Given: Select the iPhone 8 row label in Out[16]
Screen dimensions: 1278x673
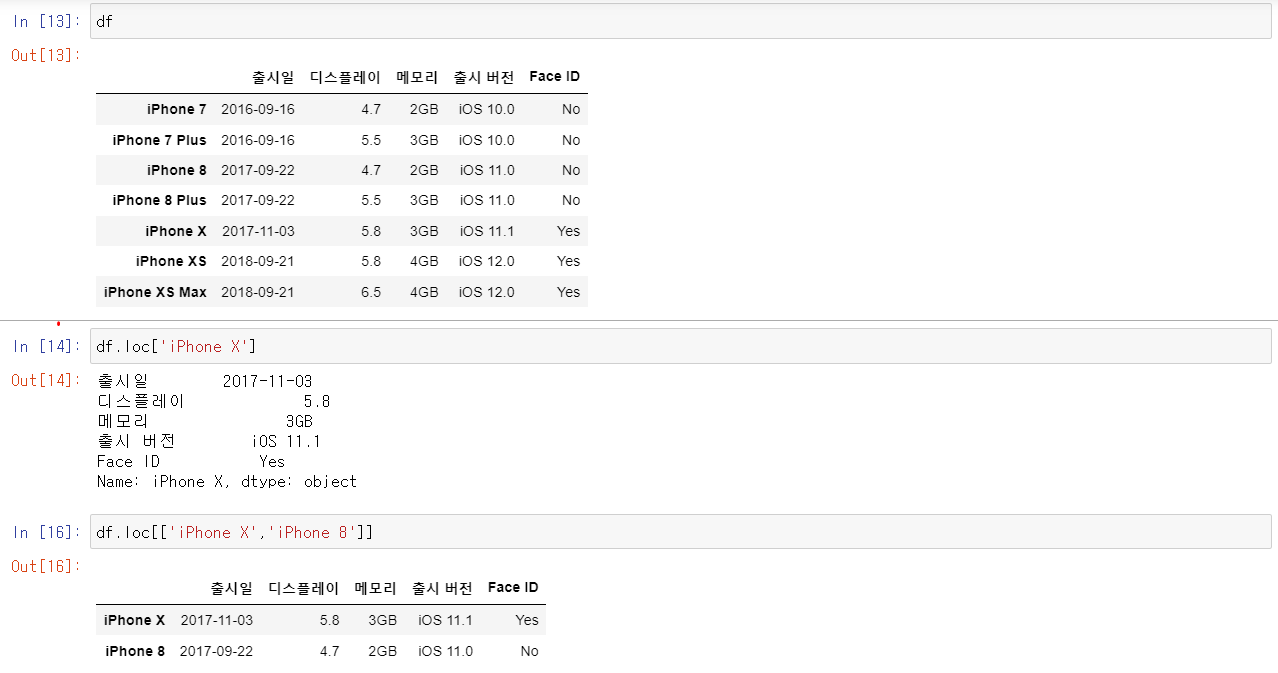Looking at the screenshot, I should pyautogui.click(x=135, y=651).
